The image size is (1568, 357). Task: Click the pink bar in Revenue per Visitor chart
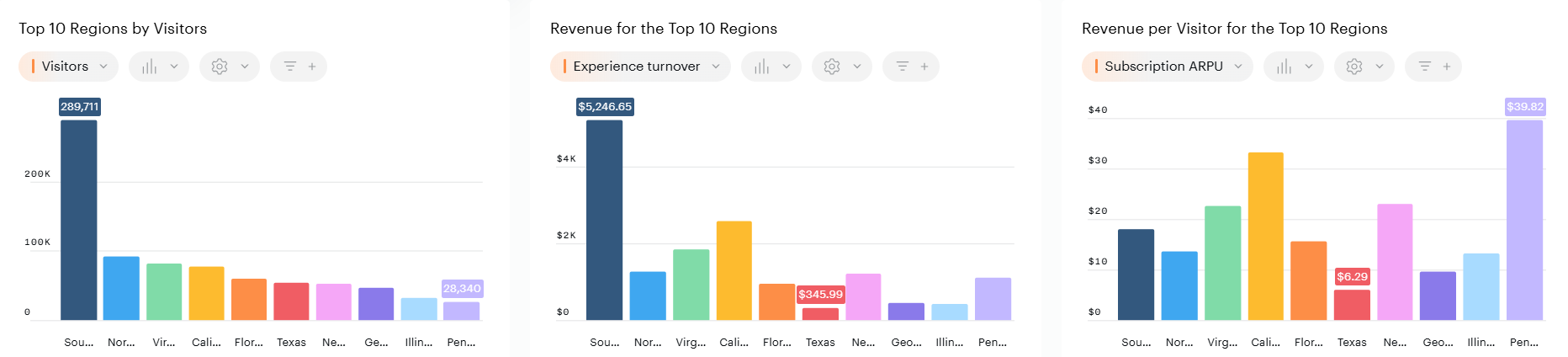[1395, 262]
